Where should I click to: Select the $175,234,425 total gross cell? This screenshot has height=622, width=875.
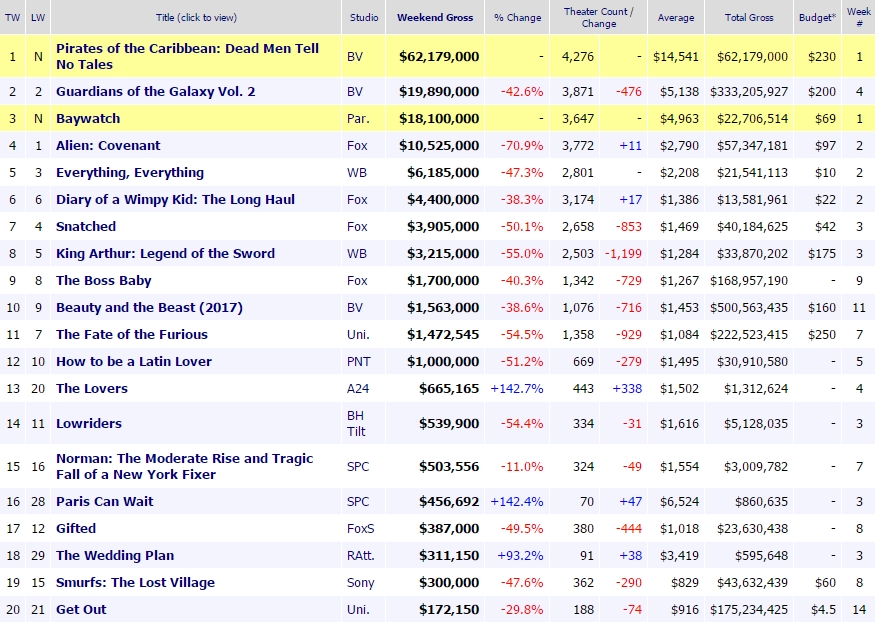pyautogui.click(x=749, y=609)
